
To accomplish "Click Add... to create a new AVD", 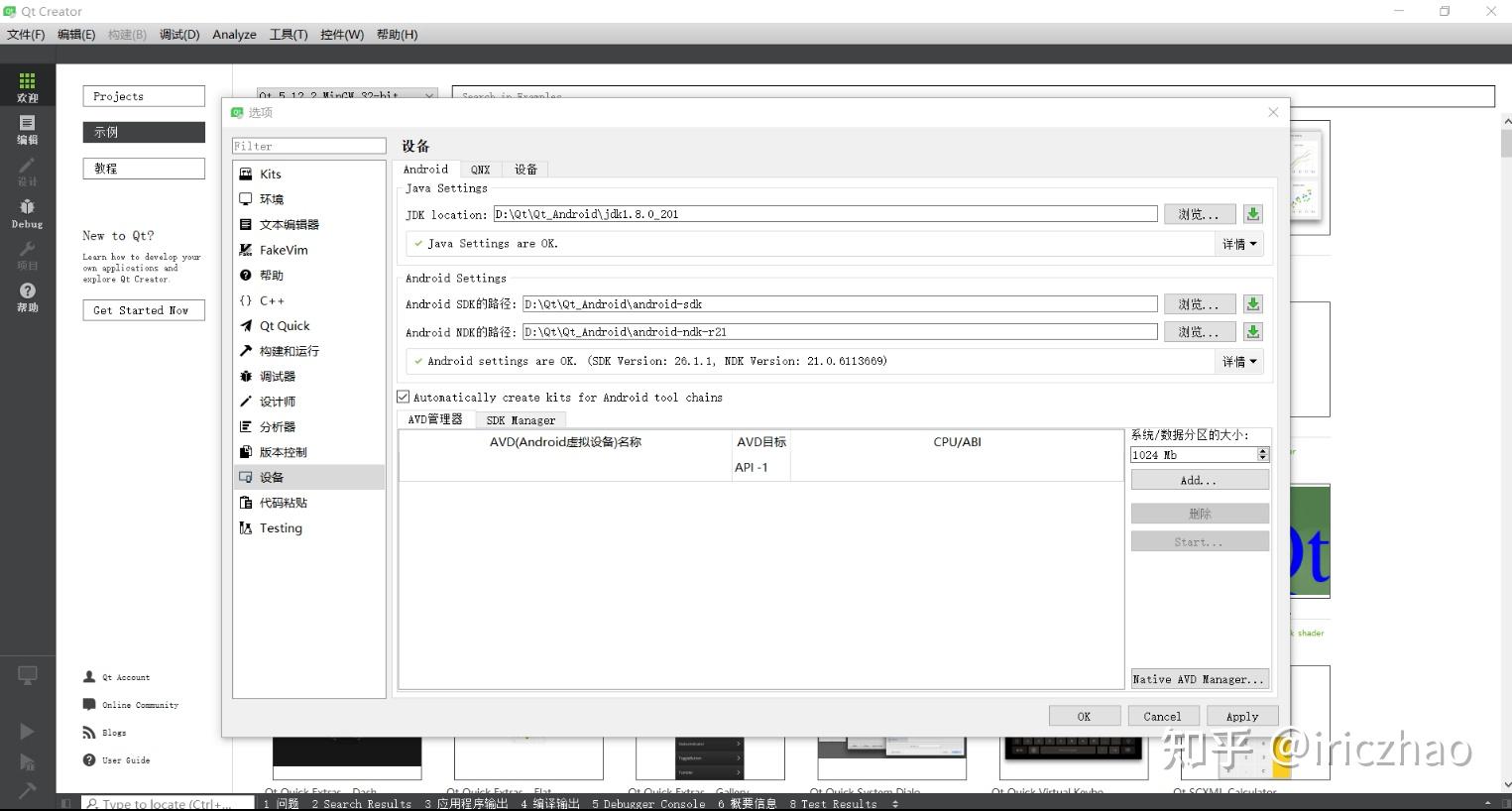I will [1200, 480].
